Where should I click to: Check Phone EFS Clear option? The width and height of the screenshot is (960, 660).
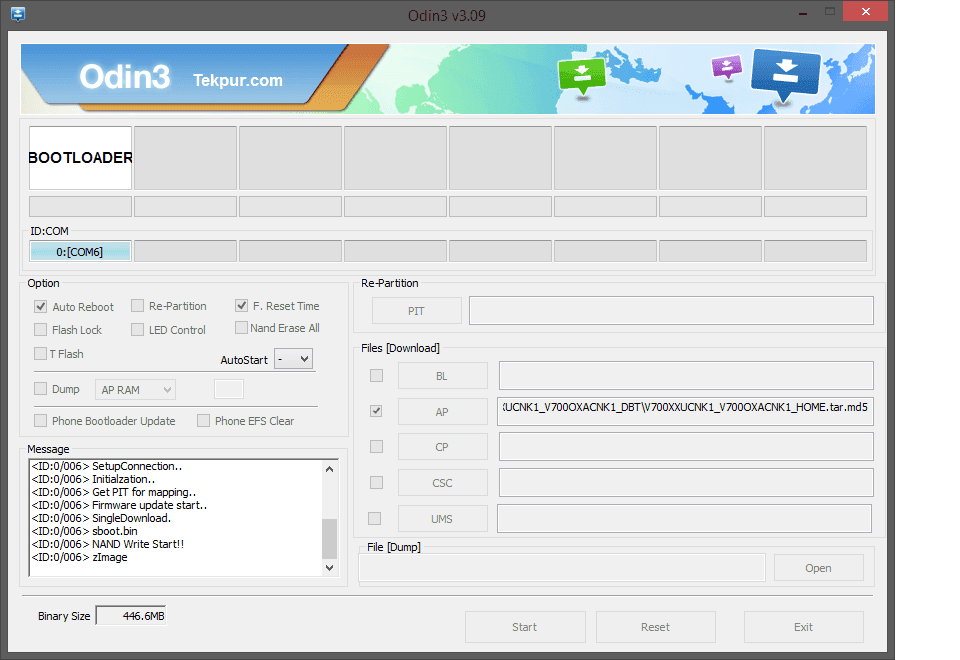point(204,420)
